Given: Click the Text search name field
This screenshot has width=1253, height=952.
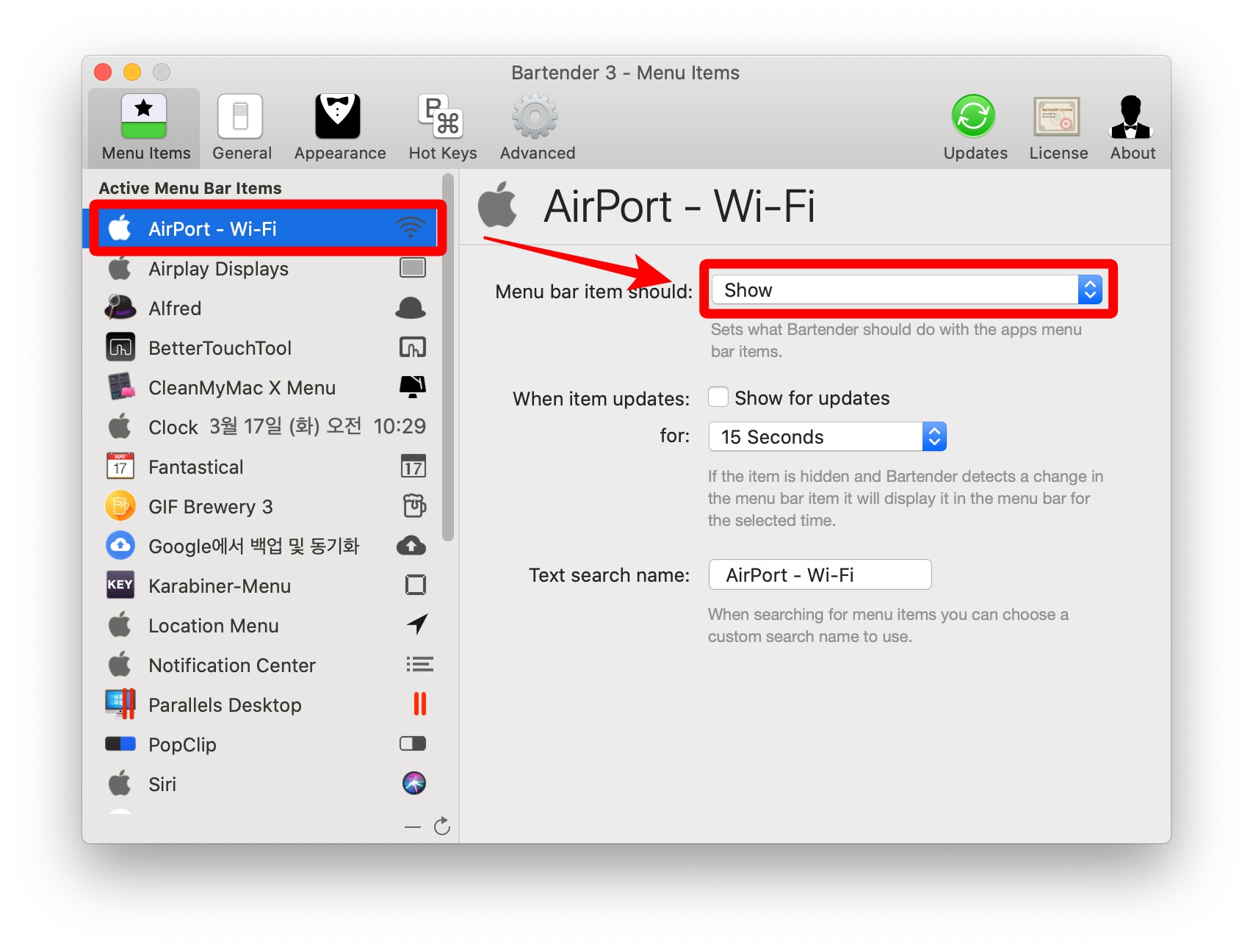Looking at the screenshot, I should [x=820, y=574].
